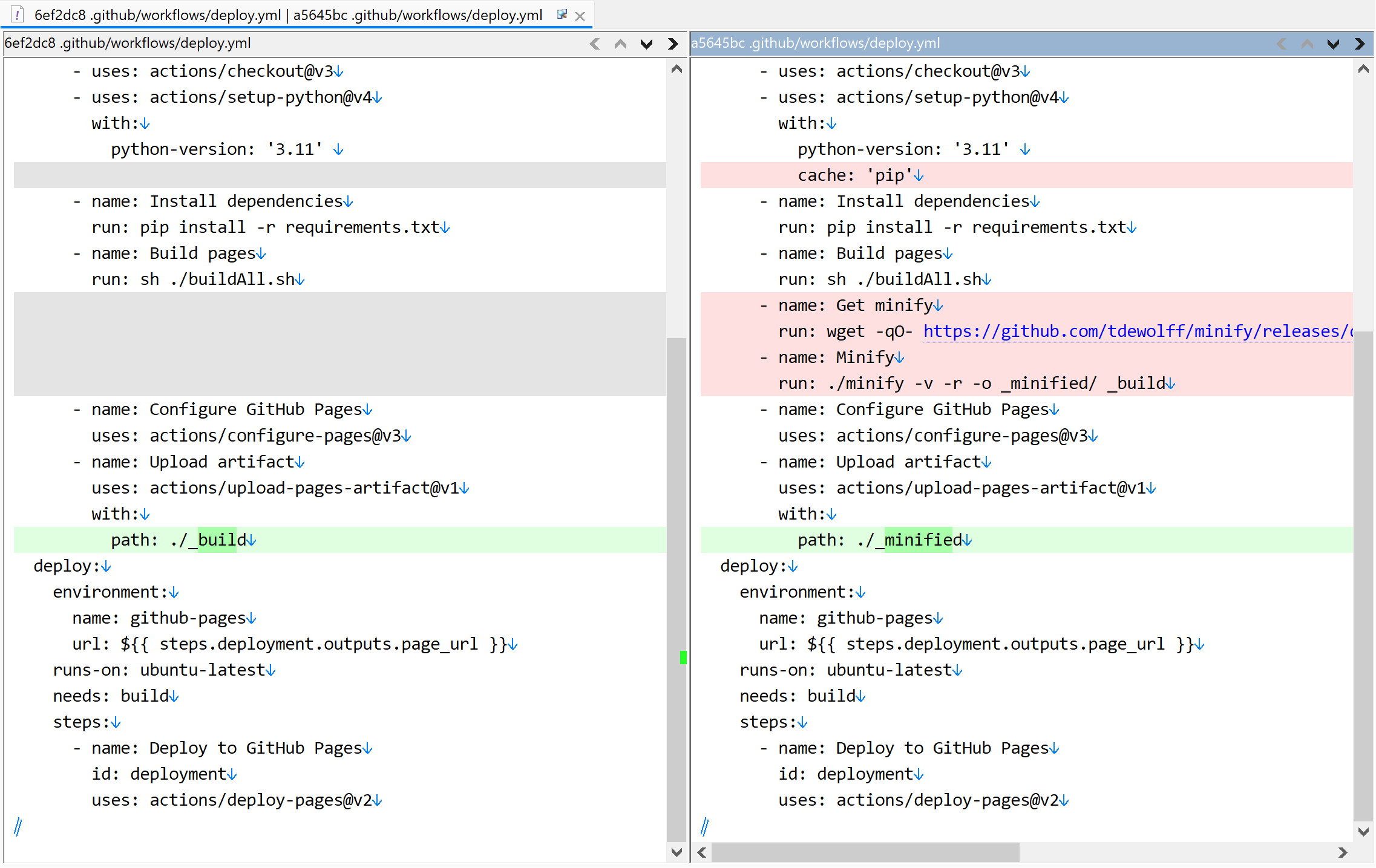Click the left pane vertical scrollbar thumb

click(x=677, y=590)
